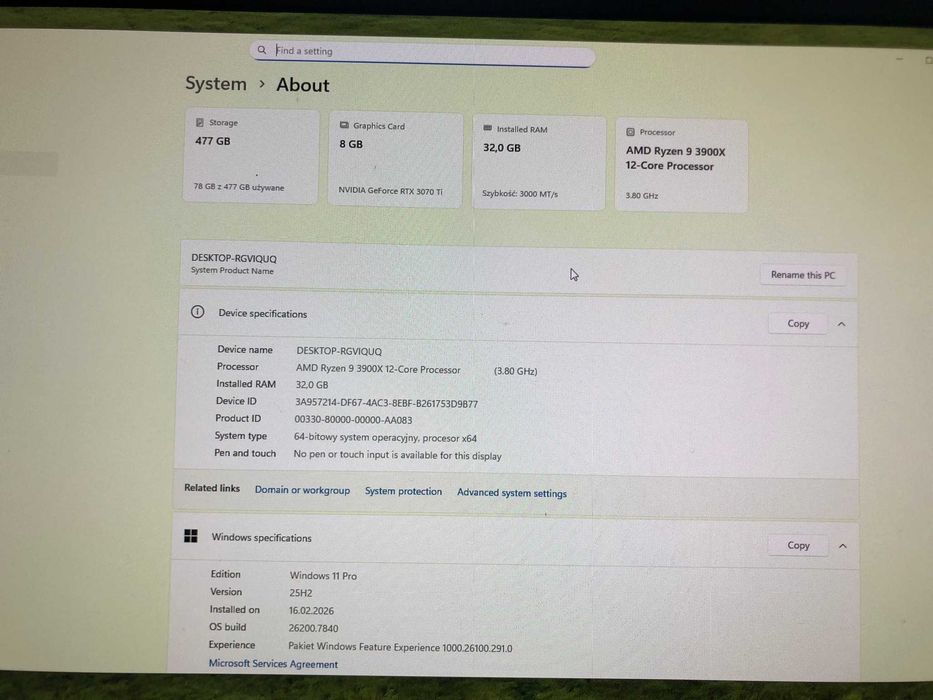Select Pakiet Windows Feature Experience text
The height and width of the screenshot is (700, 933).
point(400,647)
